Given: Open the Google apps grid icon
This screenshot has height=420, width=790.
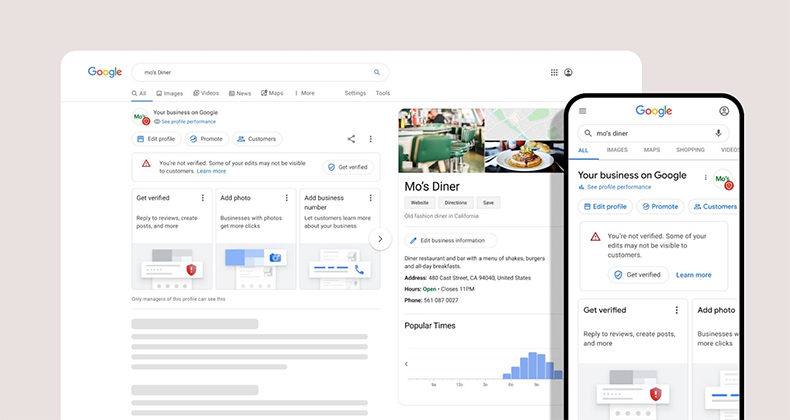Looking at the screenshot, I should pos(554,73).
